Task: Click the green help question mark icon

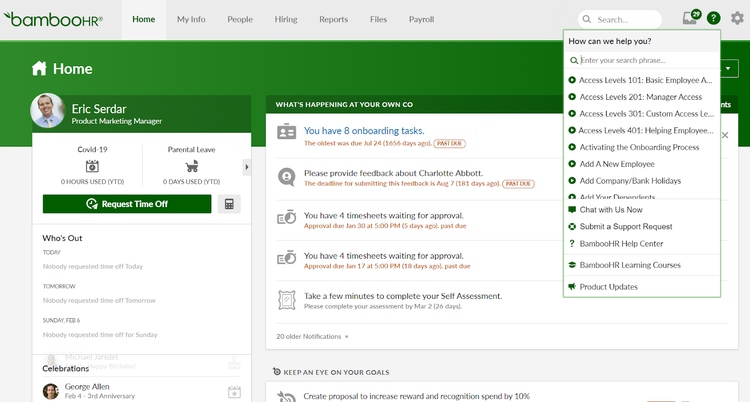Action: 713,18
